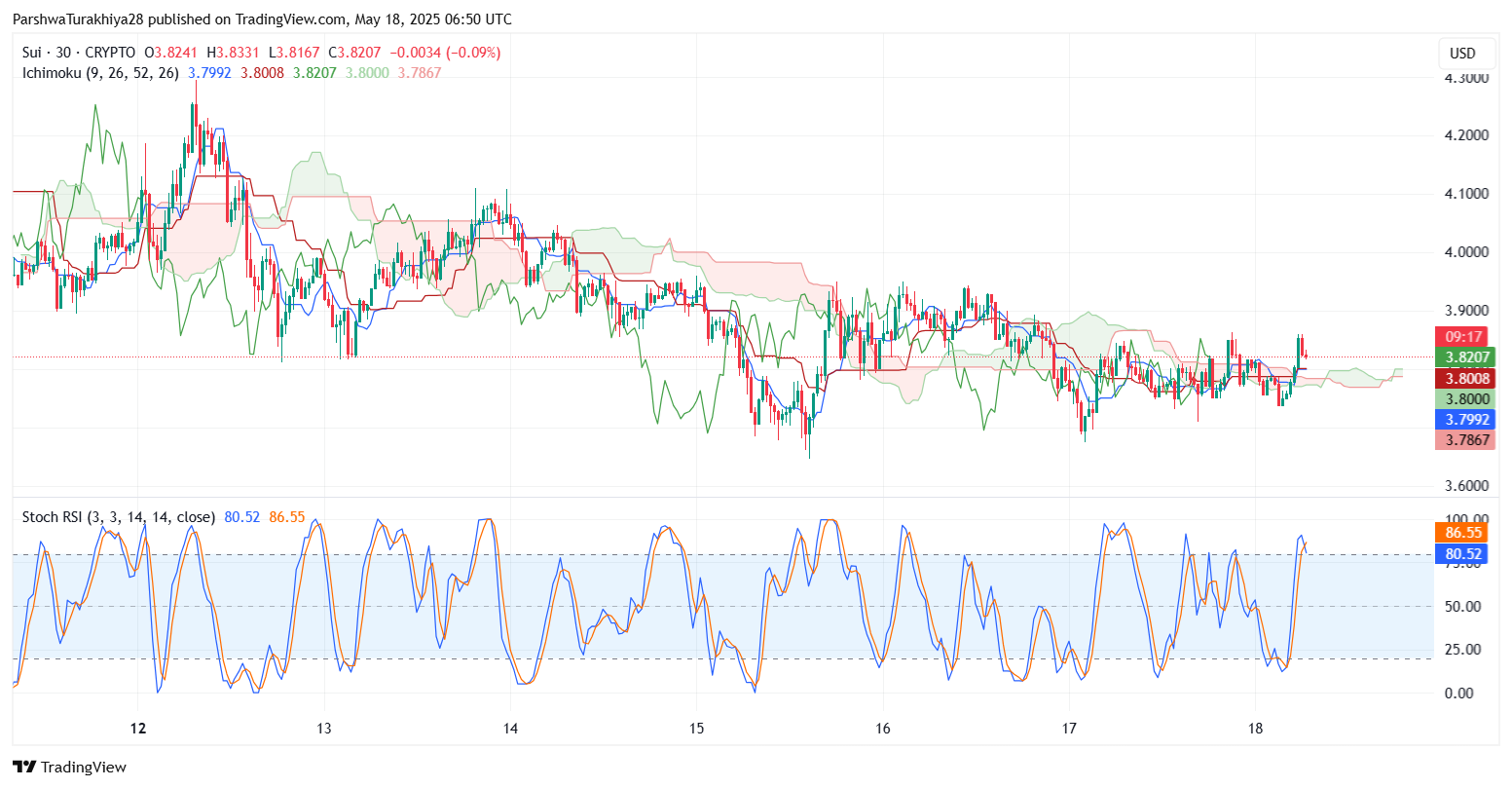Click the date 12 on time axis

coord(137,729)
